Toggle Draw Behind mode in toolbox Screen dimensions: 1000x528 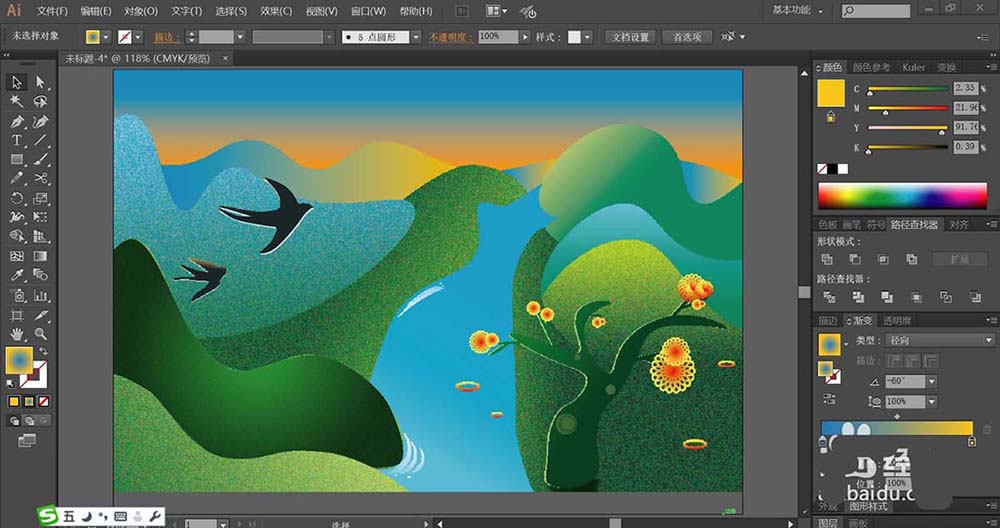(29, 420)
